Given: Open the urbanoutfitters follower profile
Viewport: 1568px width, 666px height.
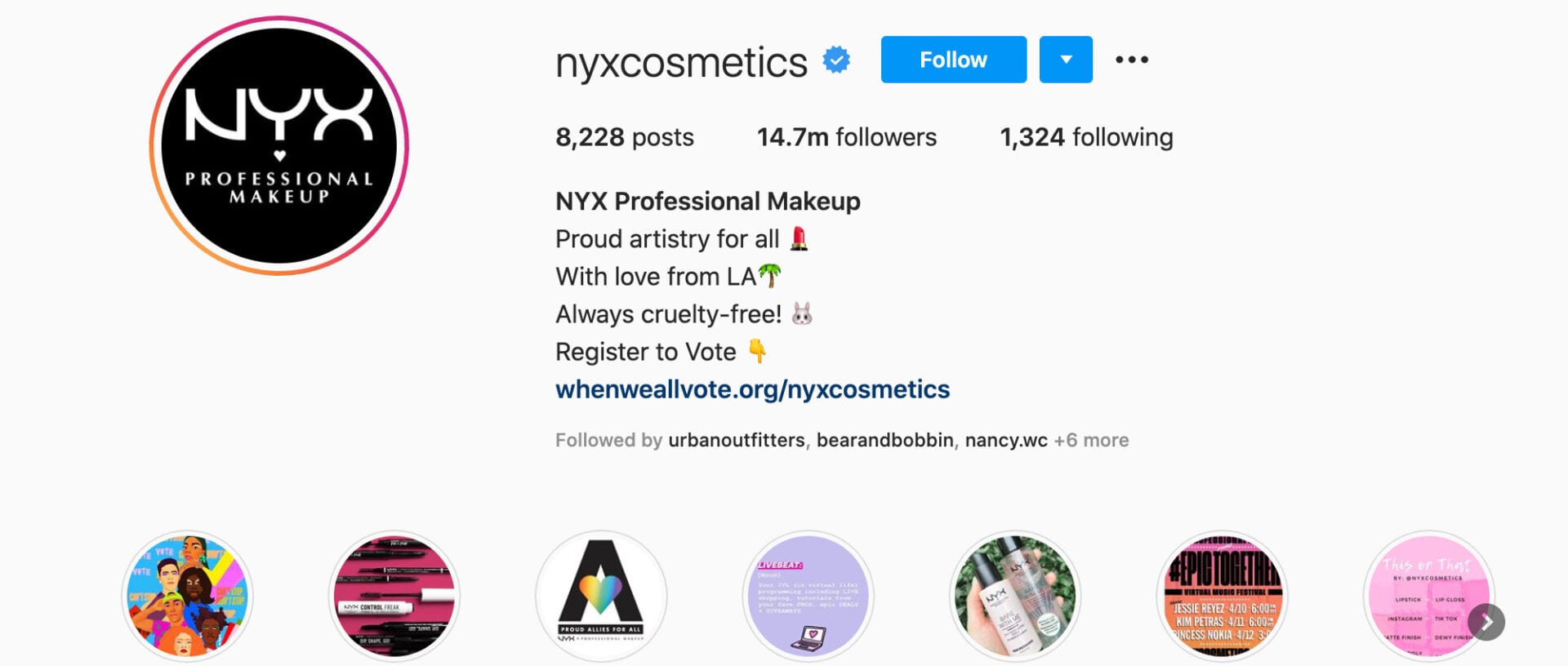Looking at the screenshot, I should (737, 441).
